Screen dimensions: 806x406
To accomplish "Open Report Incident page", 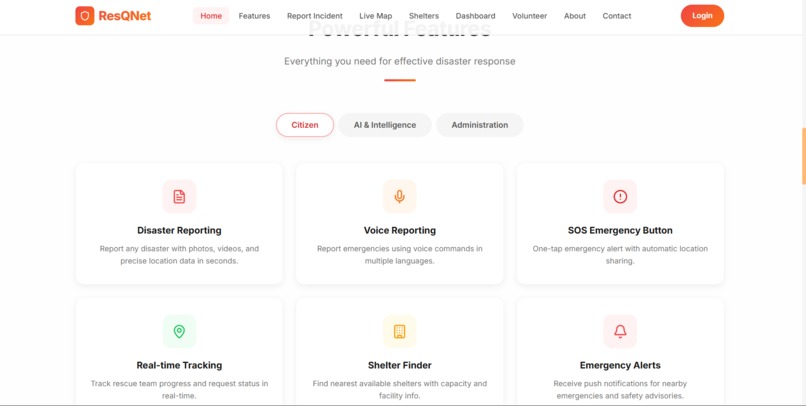I will pos(315,16).
